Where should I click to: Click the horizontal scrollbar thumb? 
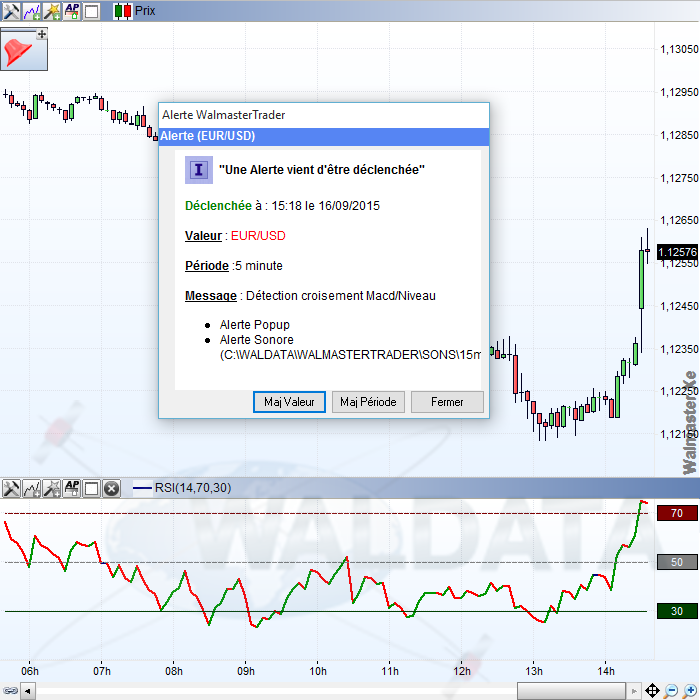point(571,691)
